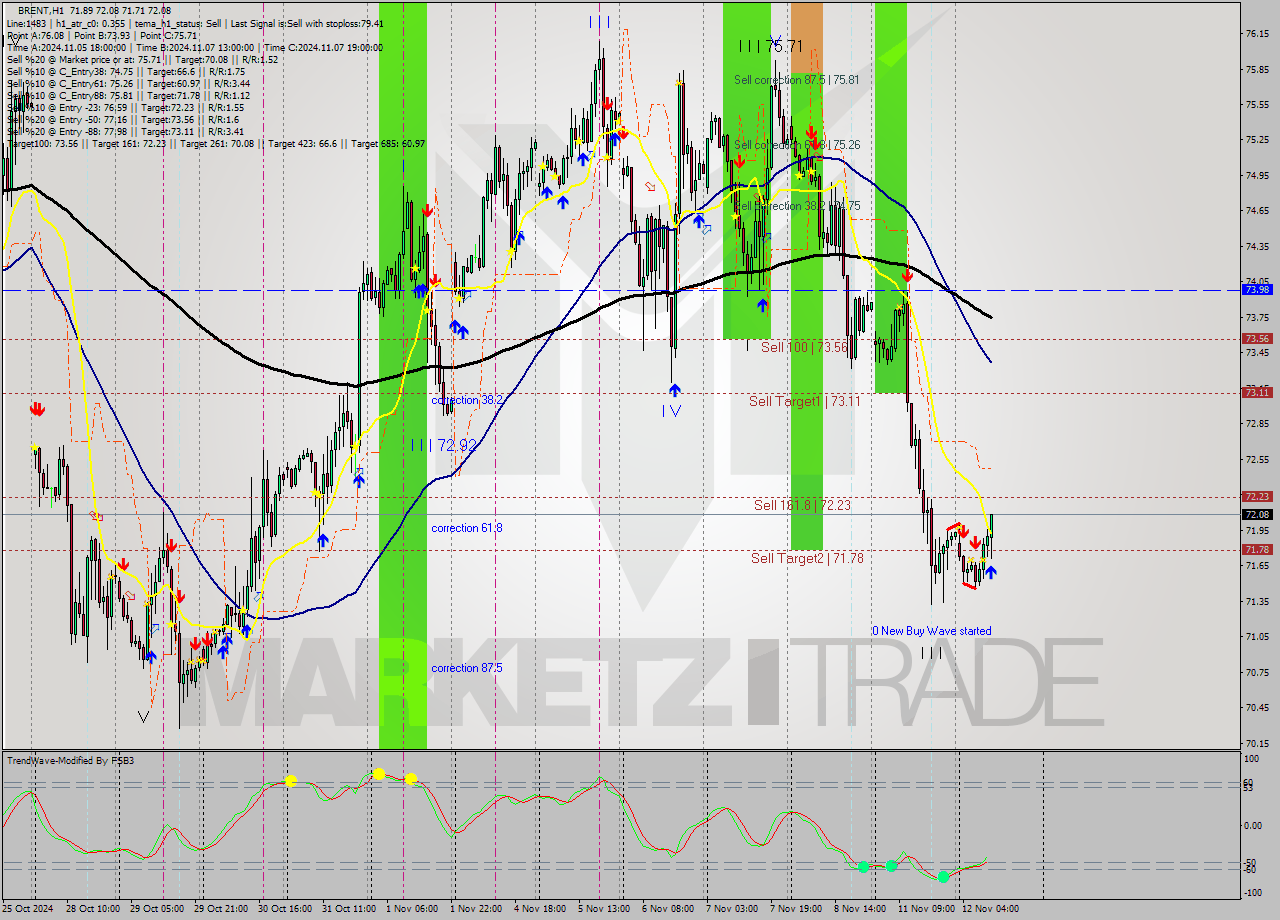Click the '8 Nov 14:00' time label
Image resolution: width=1280 pixels, height=920 pixels.
(859, 909)
